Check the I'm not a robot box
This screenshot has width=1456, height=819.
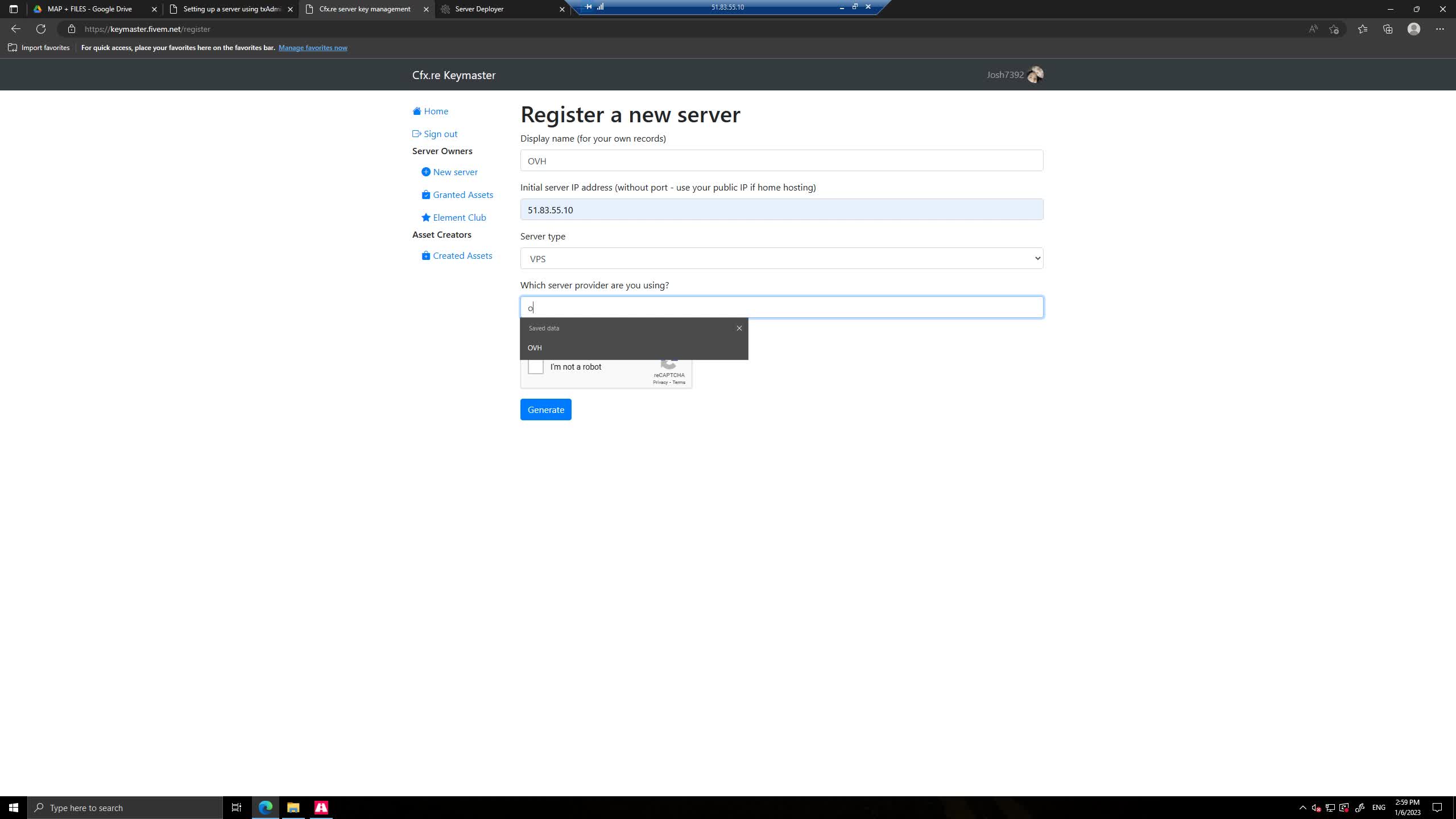[535, 367]
